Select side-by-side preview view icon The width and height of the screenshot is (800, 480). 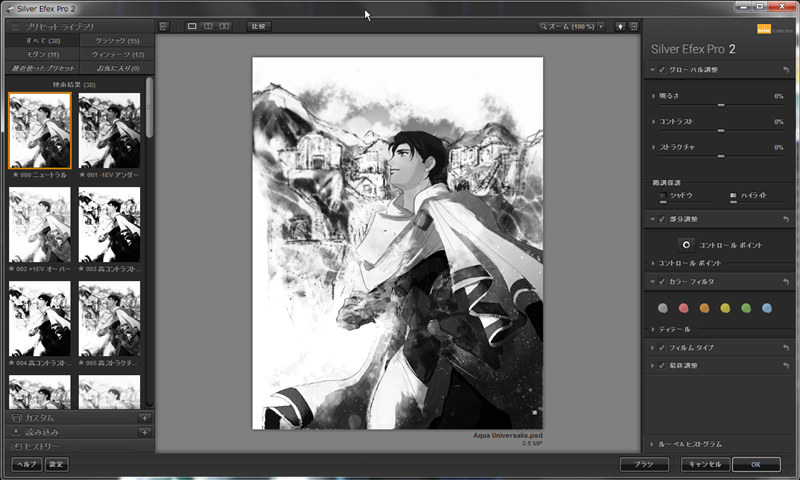[224, 26]
